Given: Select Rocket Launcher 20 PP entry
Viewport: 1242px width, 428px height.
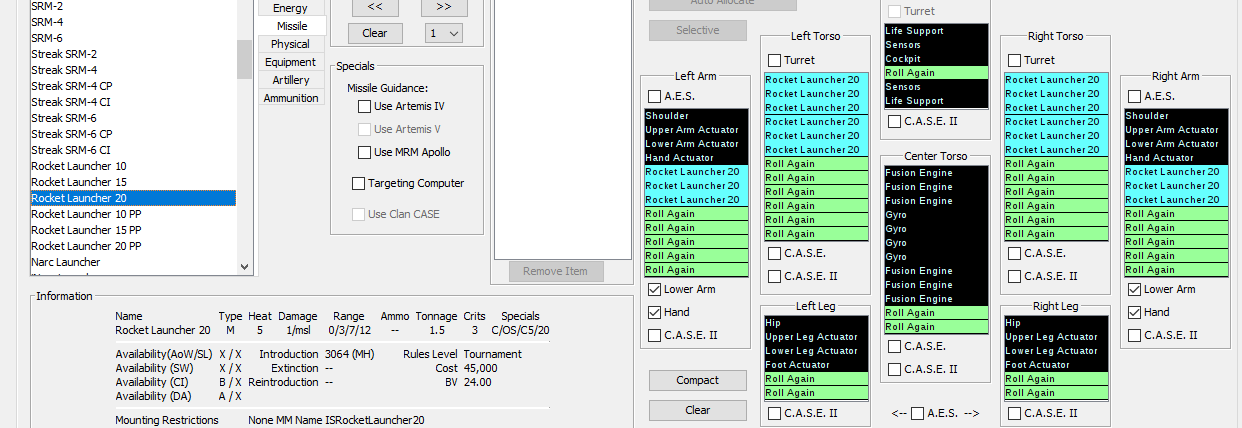Looking at the screenshot, I should click(x=133, y=246).
